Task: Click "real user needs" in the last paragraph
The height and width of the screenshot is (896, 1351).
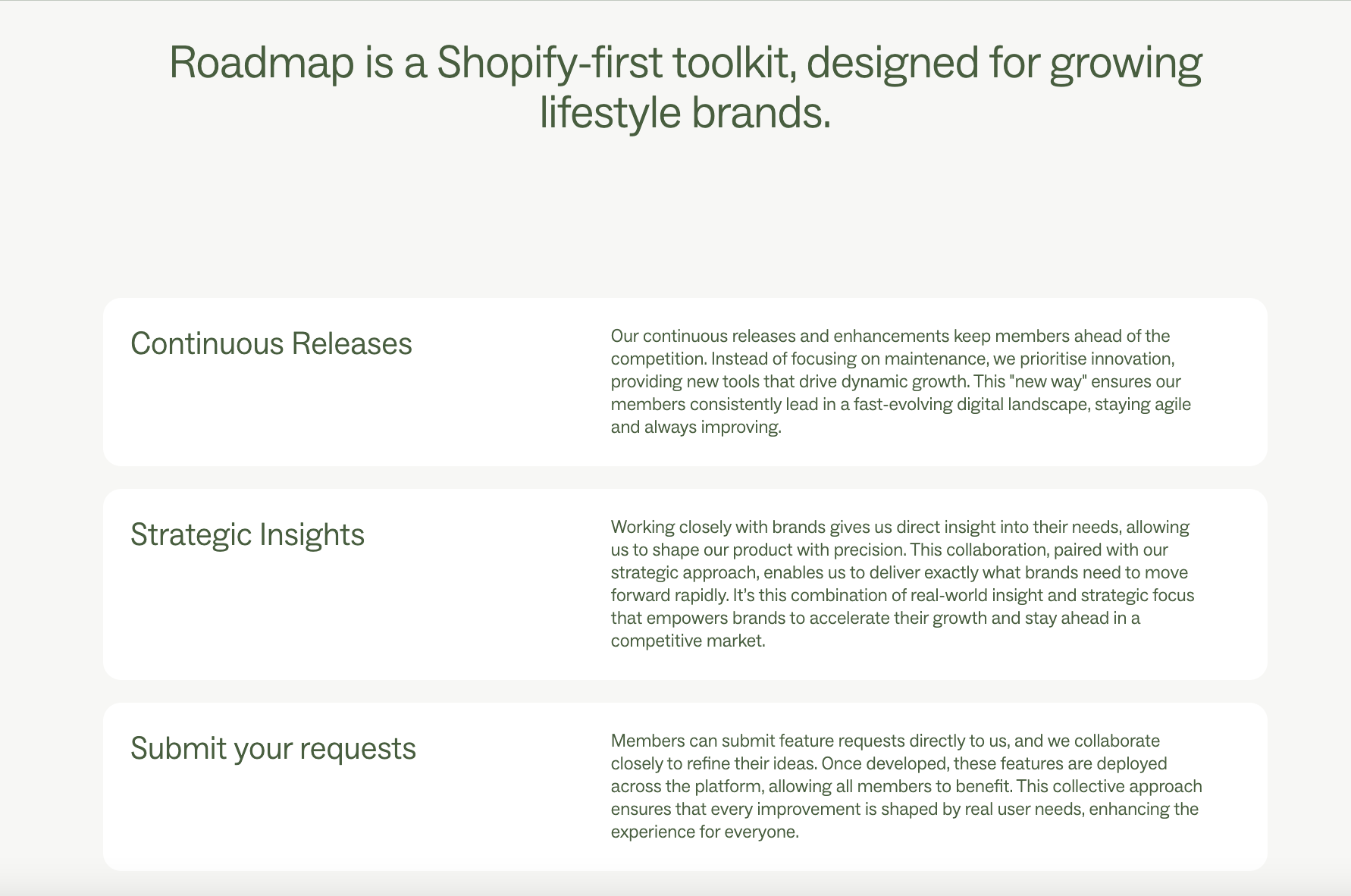Action: click(x=1023, y=809)
